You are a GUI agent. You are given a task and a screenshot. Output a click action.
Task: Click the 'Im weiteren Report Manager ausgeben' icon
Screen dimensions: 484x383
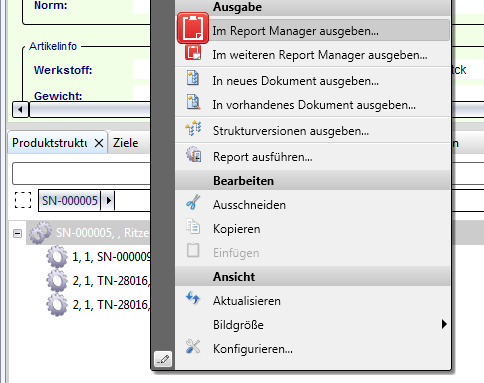(193, 52)
